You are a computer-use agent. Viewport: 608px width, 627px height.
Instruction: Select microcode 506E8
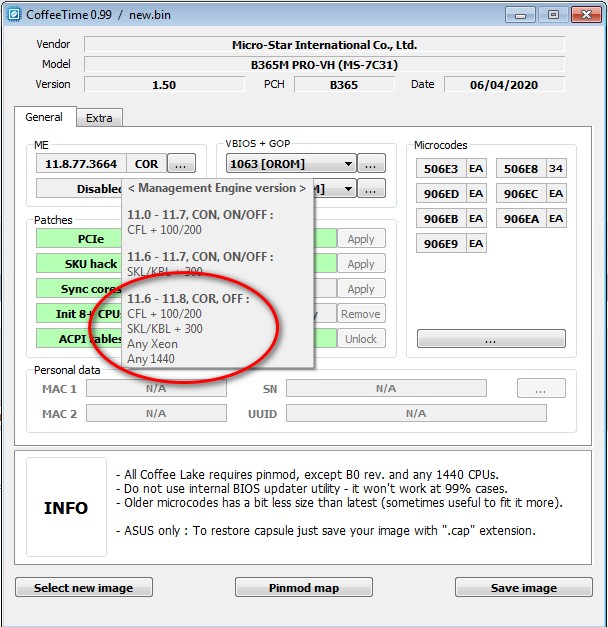click(x=521, y=168)
